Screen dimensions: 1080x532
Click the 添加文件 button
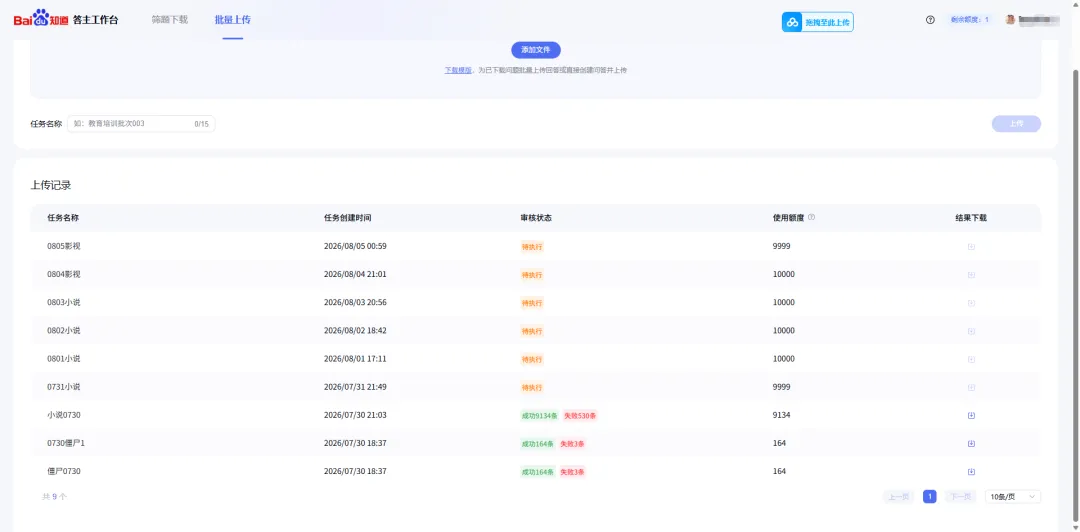[536, 50]
